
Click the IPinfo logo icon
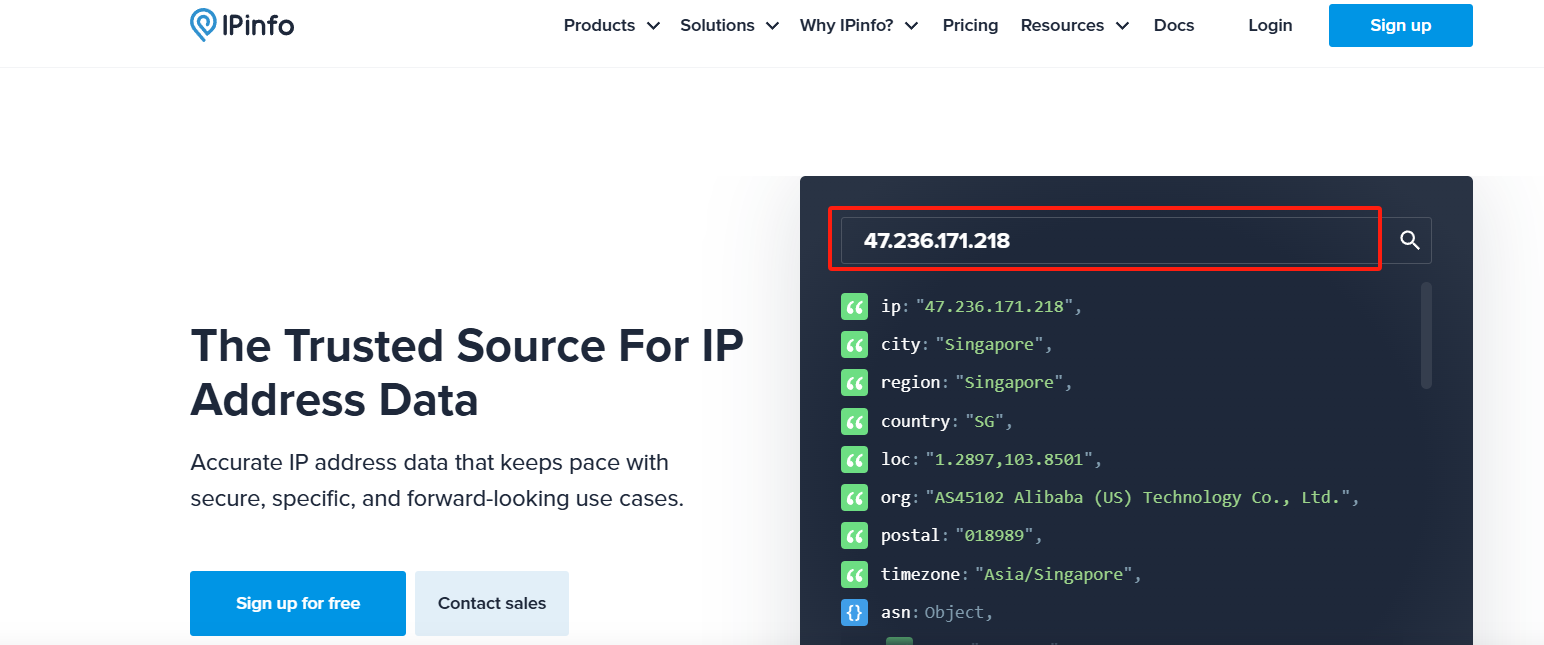(x=203, y=25)
